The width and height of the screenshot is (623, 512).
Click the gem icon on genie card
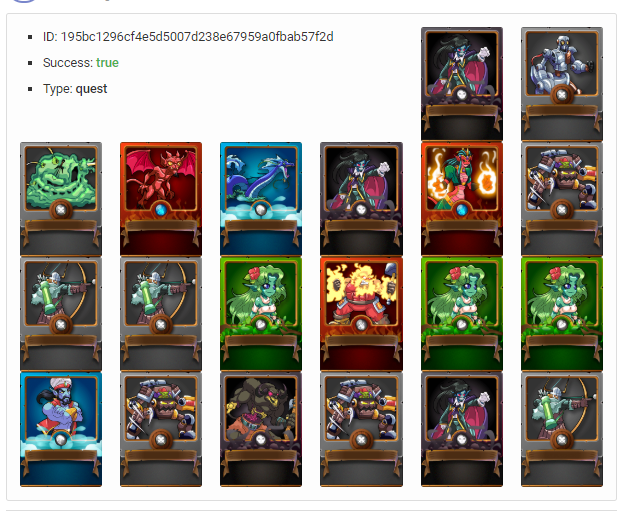coord(61,440)
